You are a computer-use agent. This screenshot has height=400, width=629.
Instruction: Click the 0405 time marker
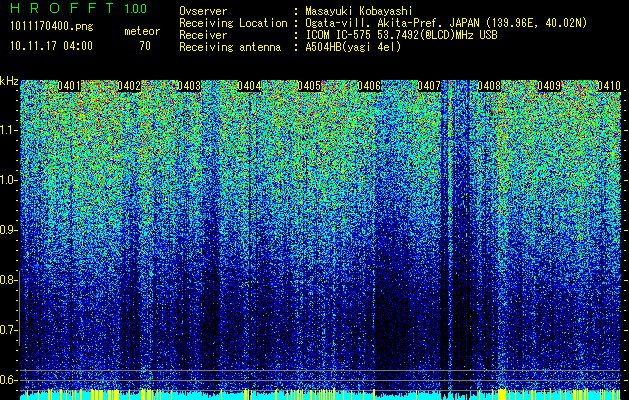(309, 86)
